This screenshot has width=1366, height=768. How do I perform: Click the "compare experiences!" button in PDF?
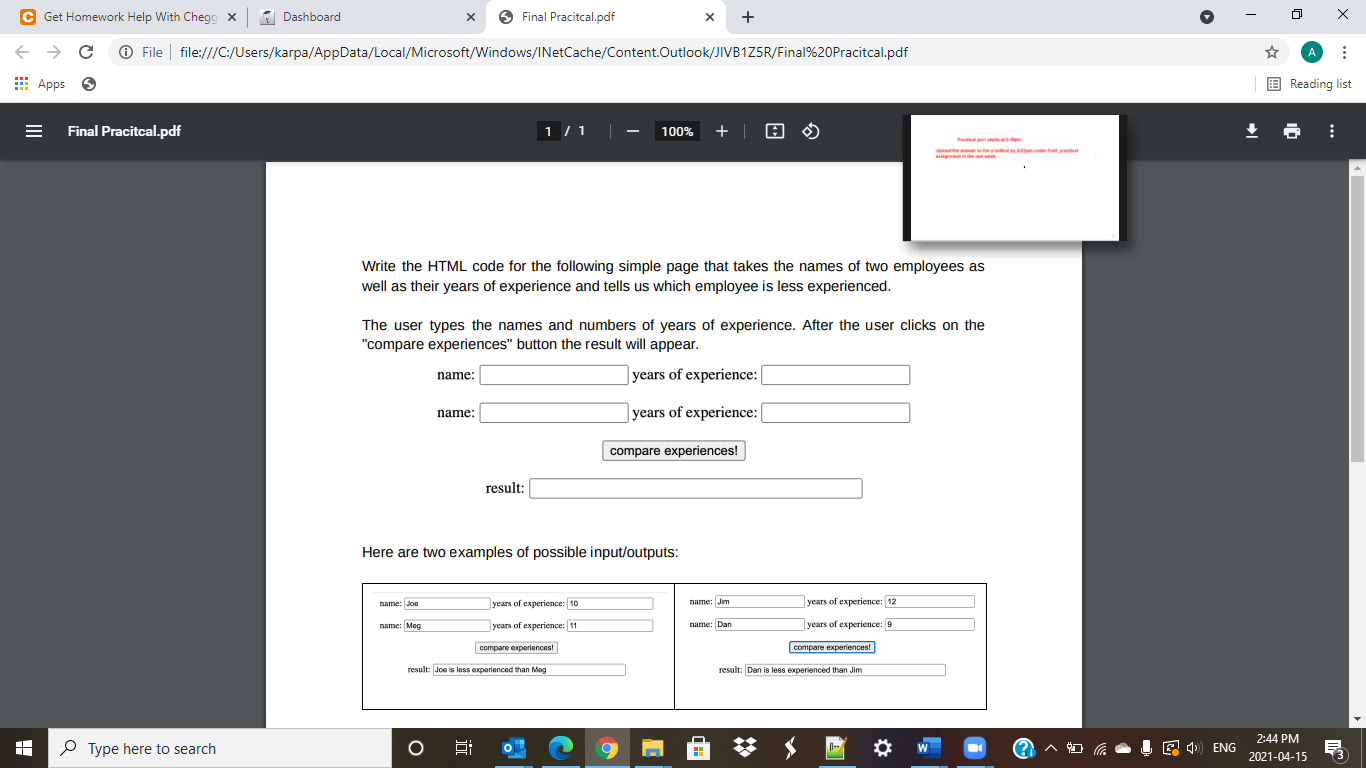click(x=674, y=451)
